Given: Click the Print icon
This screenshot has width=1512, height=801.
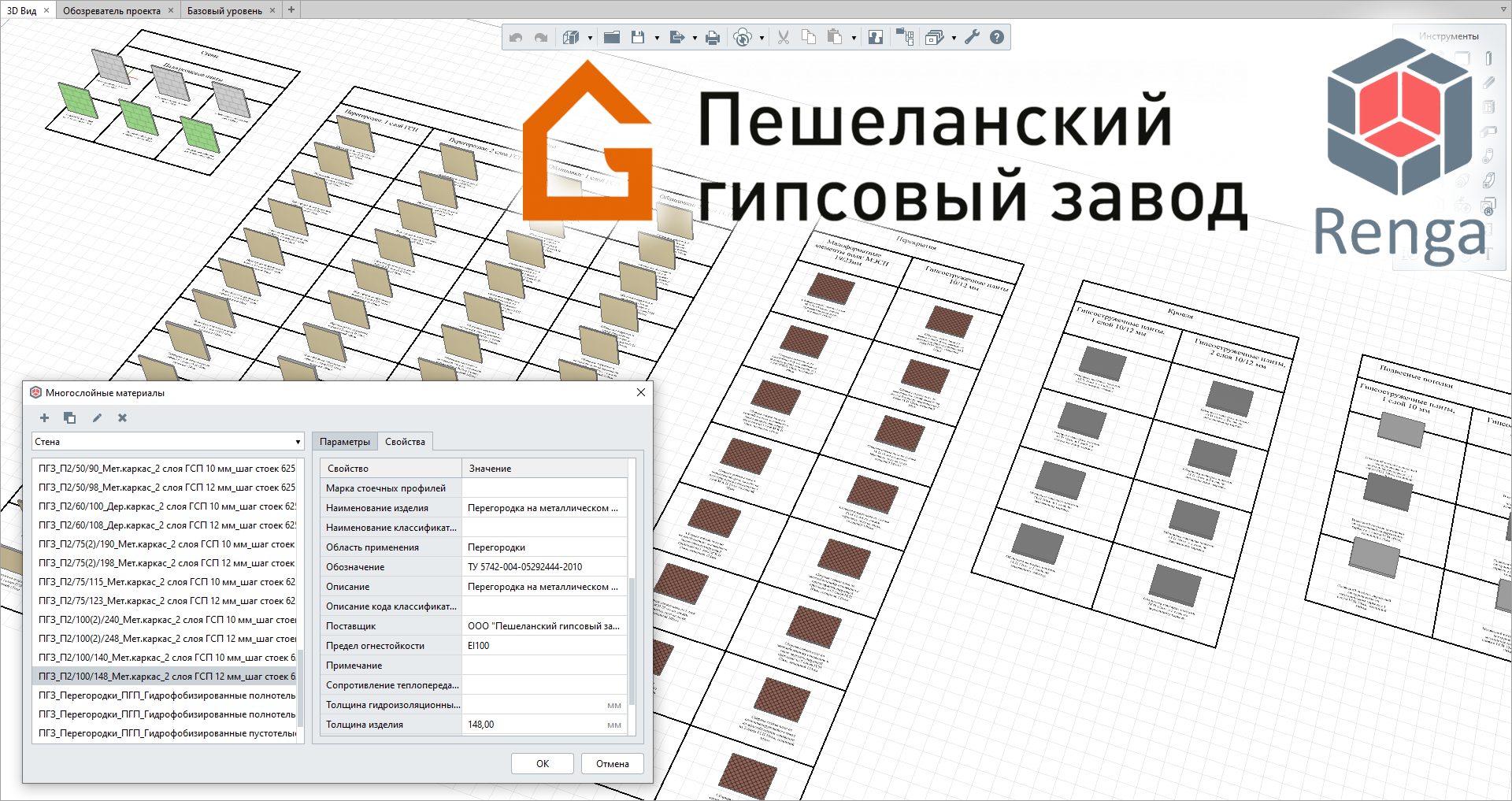Looking at the screenshot, I should (713, 37).
